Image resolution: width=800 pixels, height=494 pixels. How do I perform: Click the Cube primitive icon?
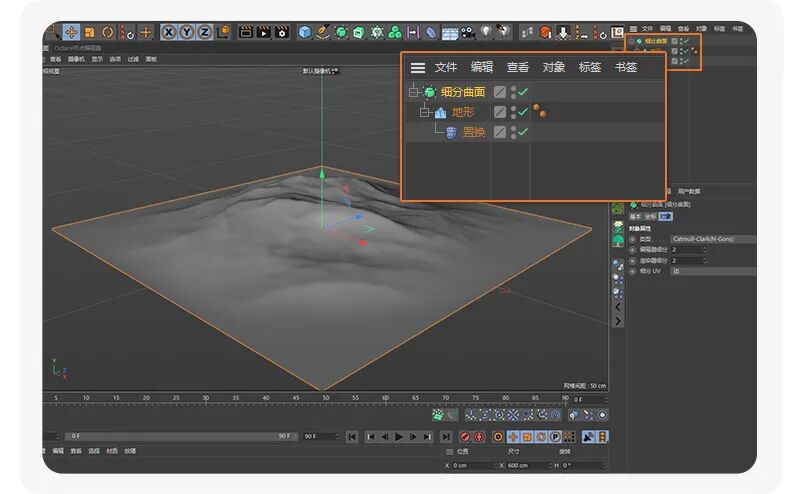pos(305,32)
